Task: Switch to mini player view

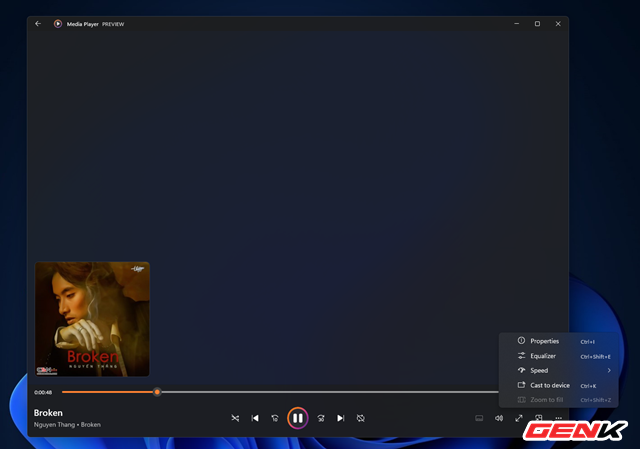Action: (539, 418)
